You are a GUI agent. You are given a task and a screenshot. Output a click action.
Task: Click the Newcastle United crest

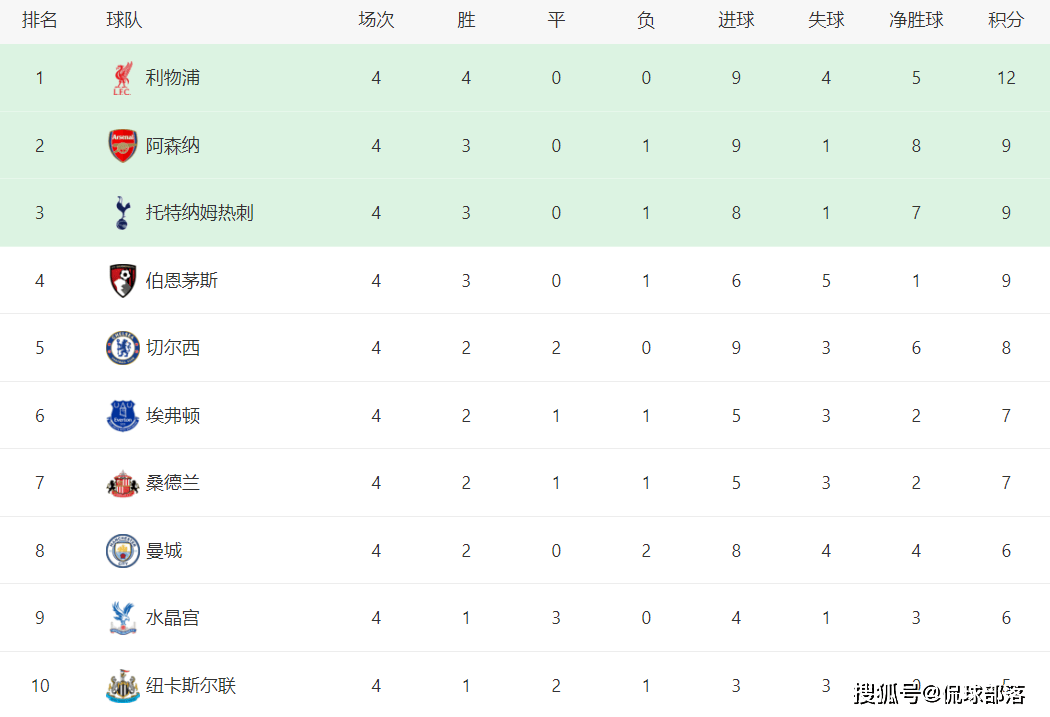(123, 686)
